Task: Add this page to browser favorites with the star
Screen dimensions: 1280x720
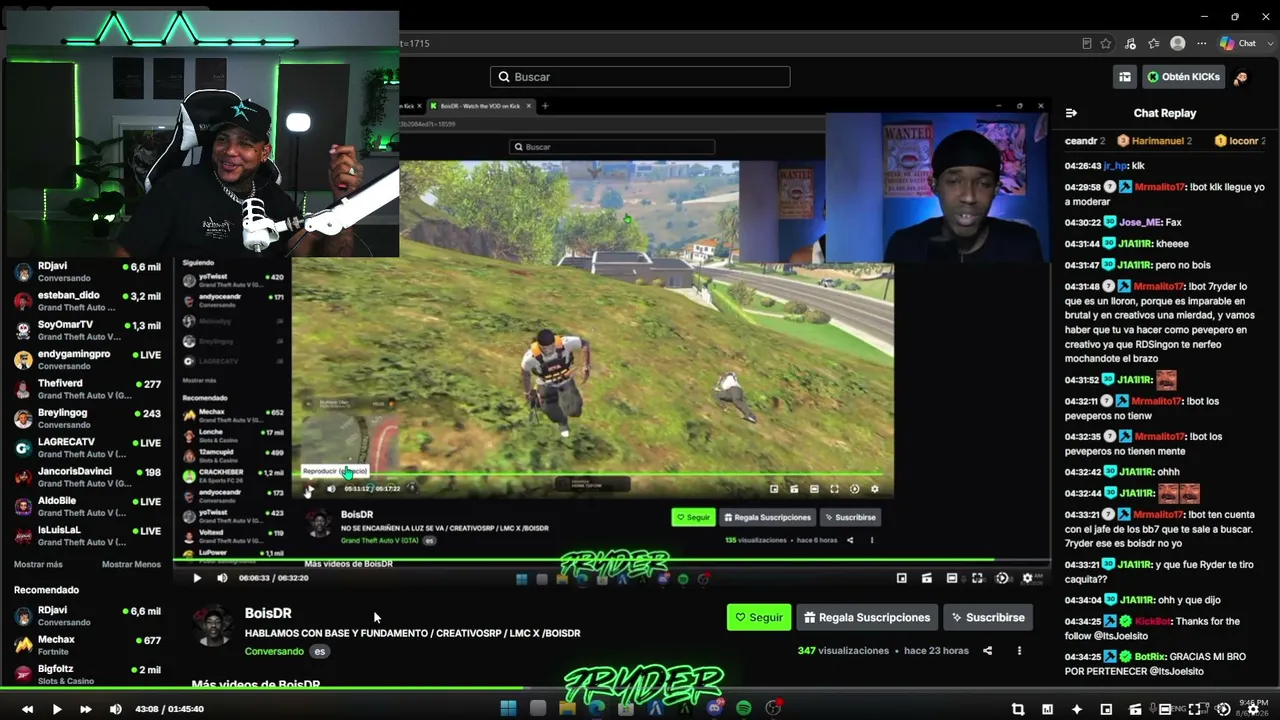Action: click(1106, 43)
